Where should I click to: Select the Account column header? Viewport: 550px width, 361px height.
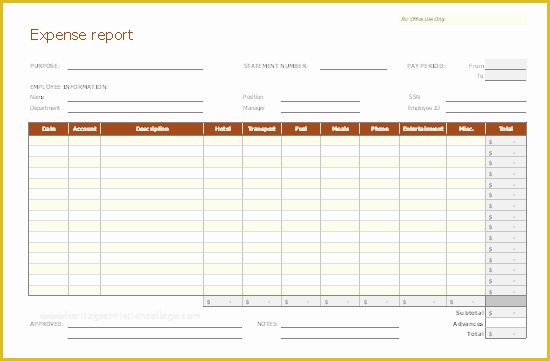point(85,129)
